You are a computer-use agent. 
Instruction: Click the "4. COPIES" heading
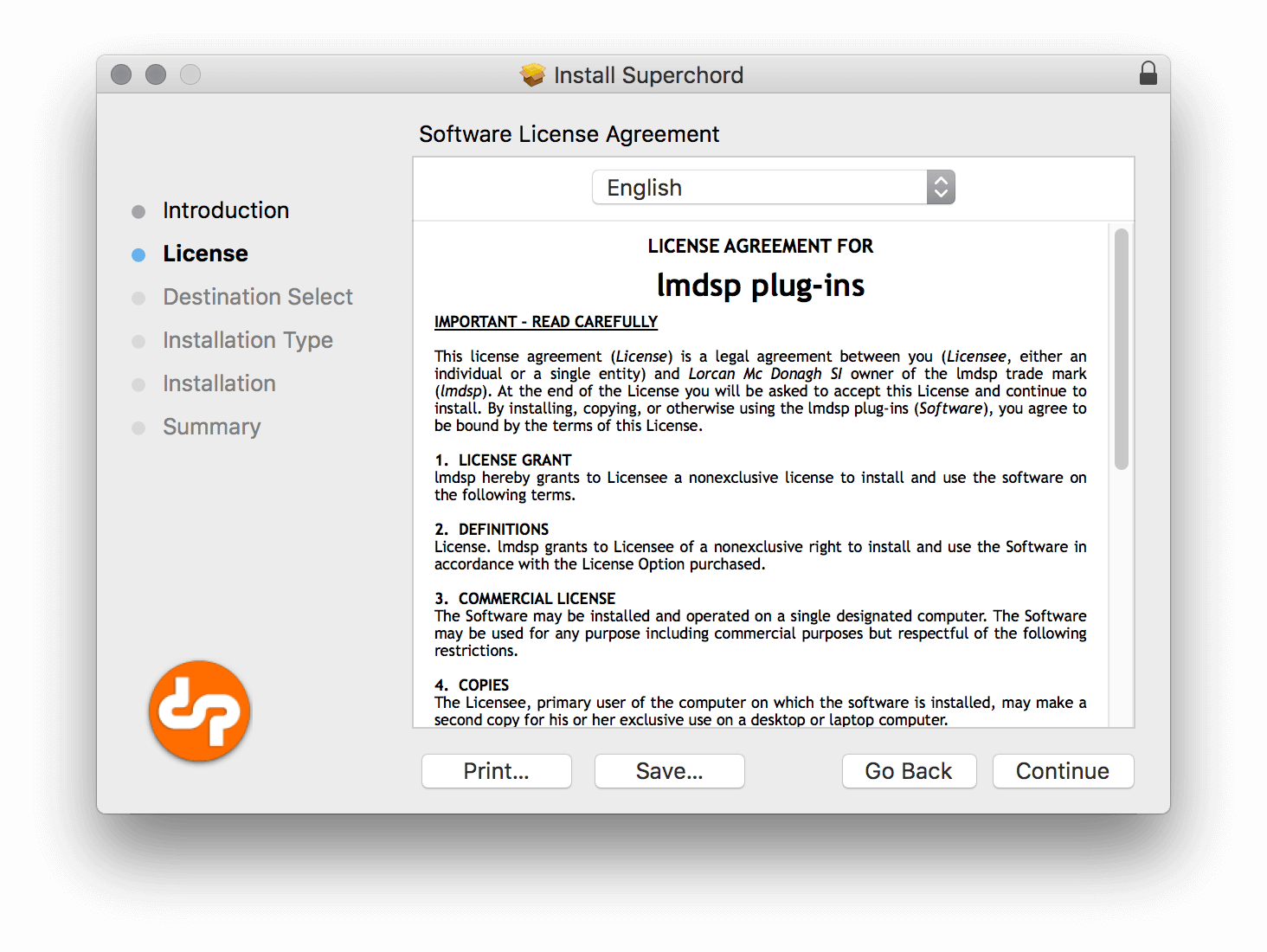click(x=472, y=685)
